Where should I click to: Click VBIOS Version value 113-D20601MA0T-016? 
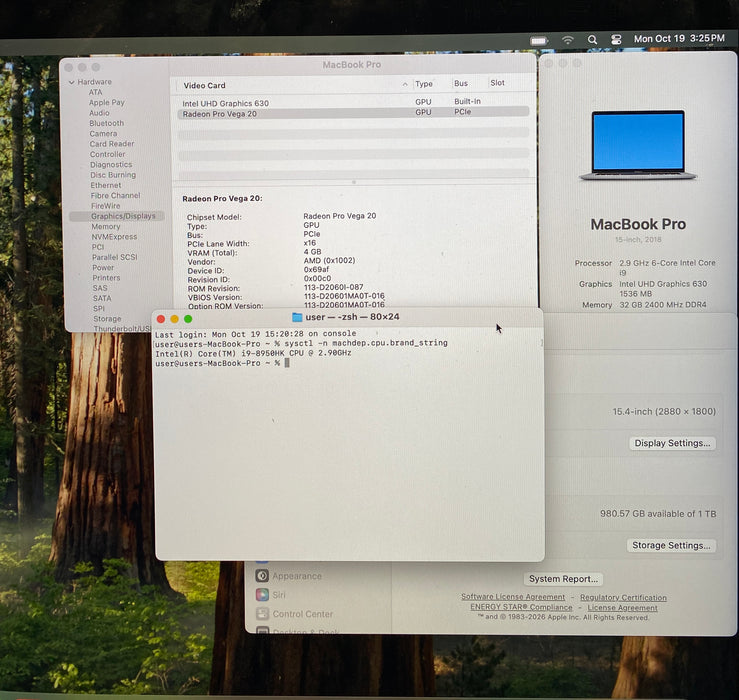[344, 296]
